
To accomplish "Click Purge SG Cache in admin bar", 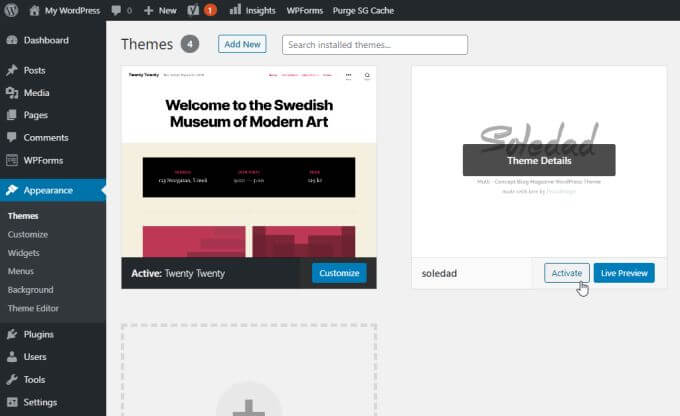I will [x=363, y=10].
